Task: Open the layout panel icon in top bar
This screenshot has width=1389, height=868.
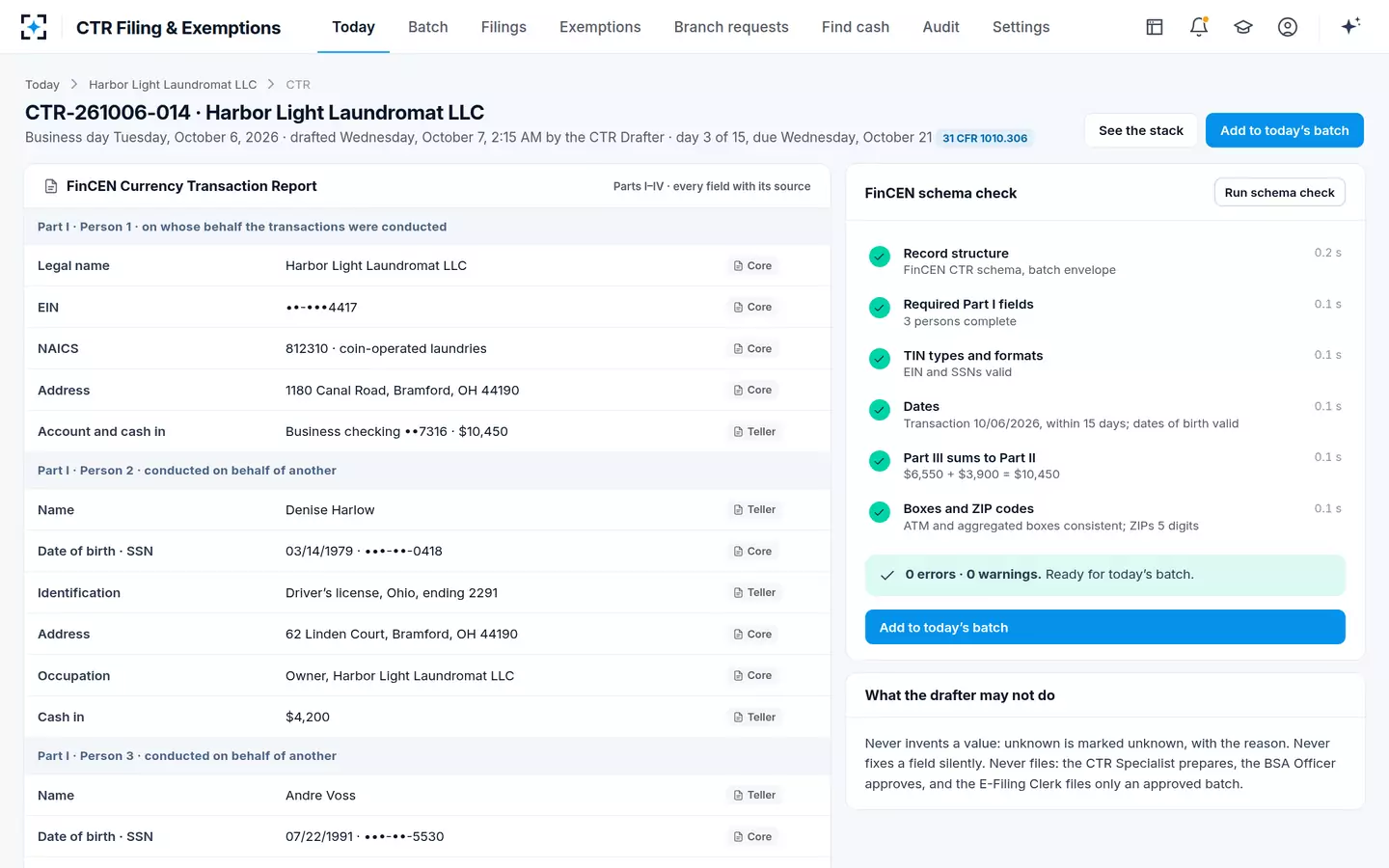Action: pos(1155,27)
